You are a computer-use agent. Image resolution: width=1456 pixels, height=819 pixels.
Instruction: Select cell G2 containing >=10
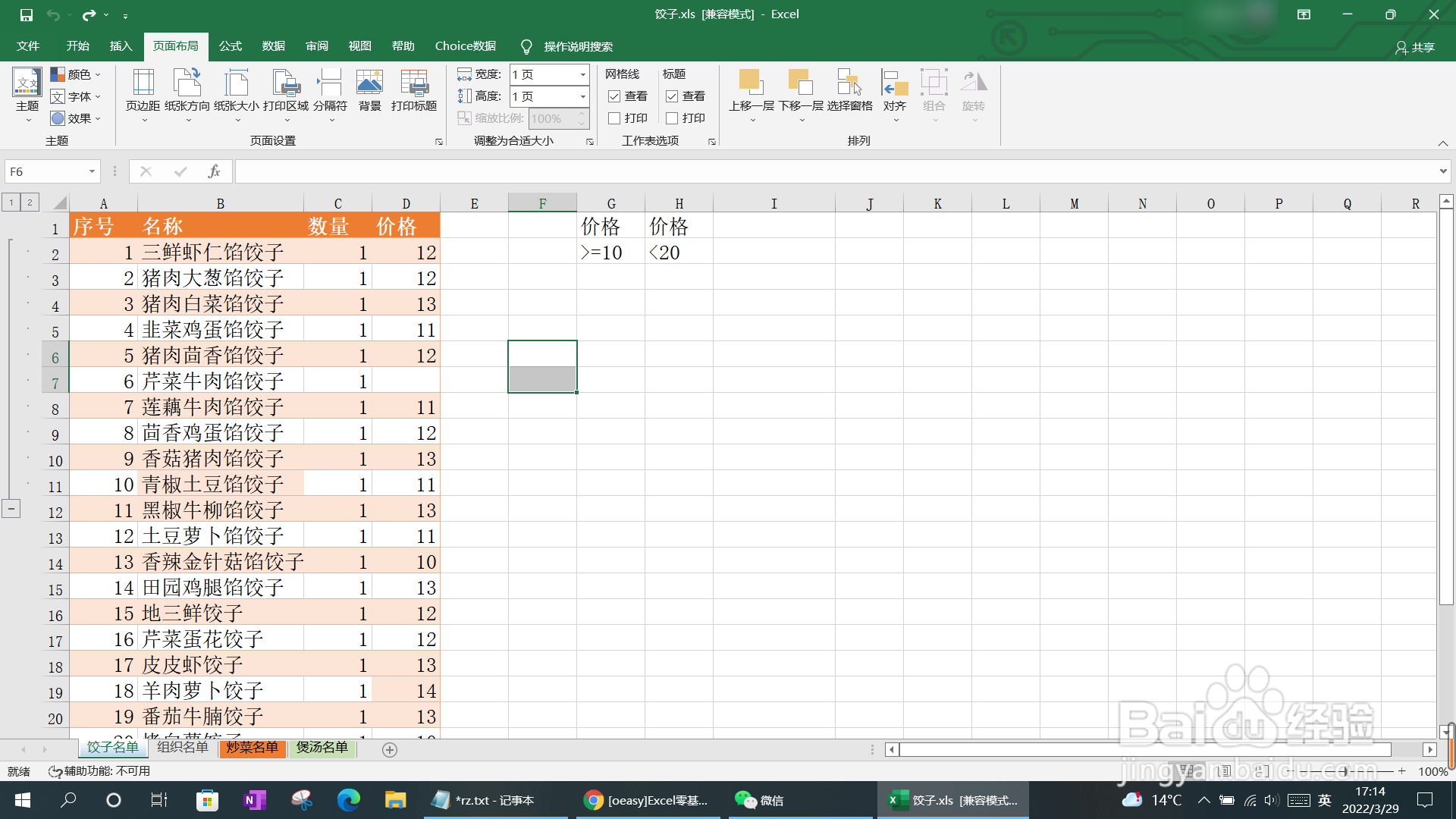point(610,253)
